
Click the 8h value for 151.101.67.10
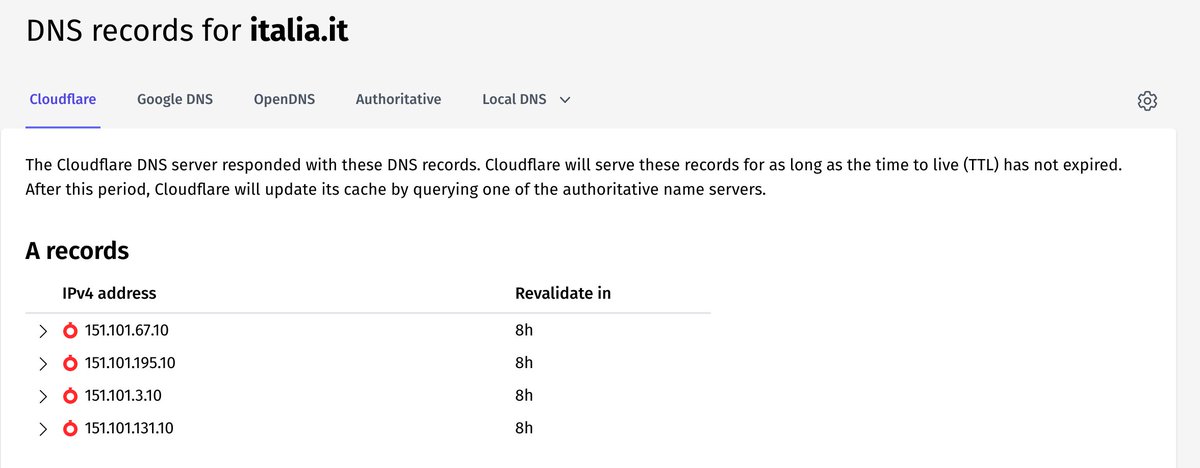click(x=524, y=330)
